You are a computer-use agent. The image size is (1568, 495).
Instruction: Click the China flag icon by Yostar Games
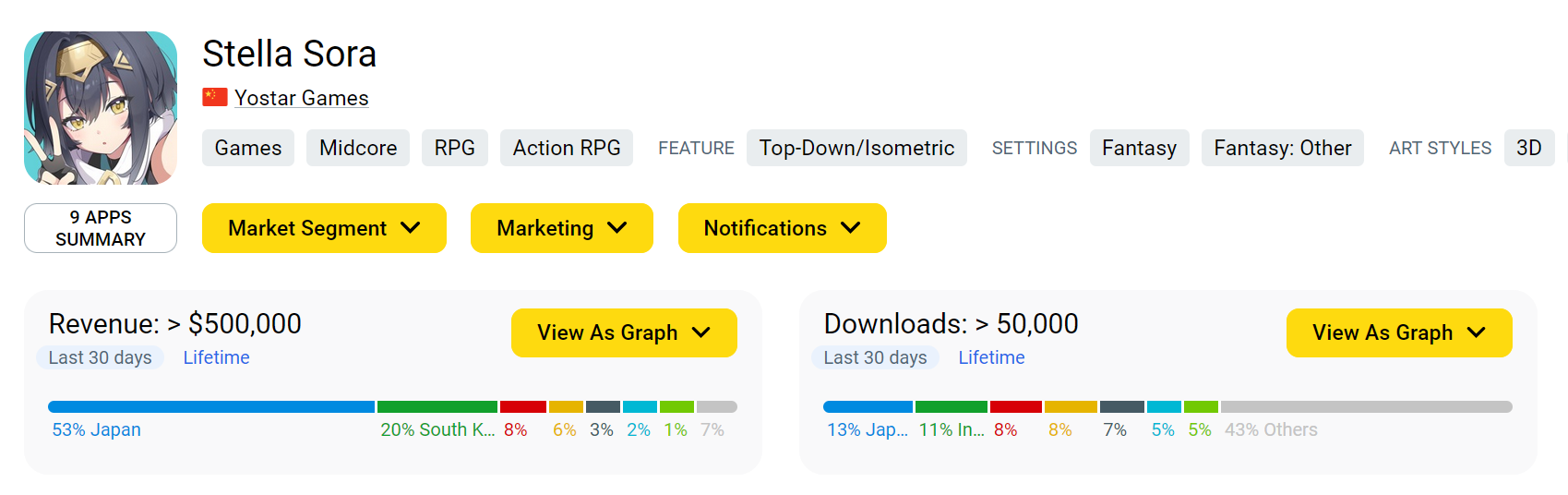pos(215,97)
